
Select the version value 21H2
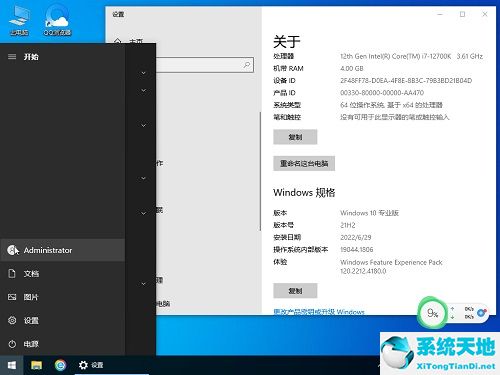[x=348, y=225]
